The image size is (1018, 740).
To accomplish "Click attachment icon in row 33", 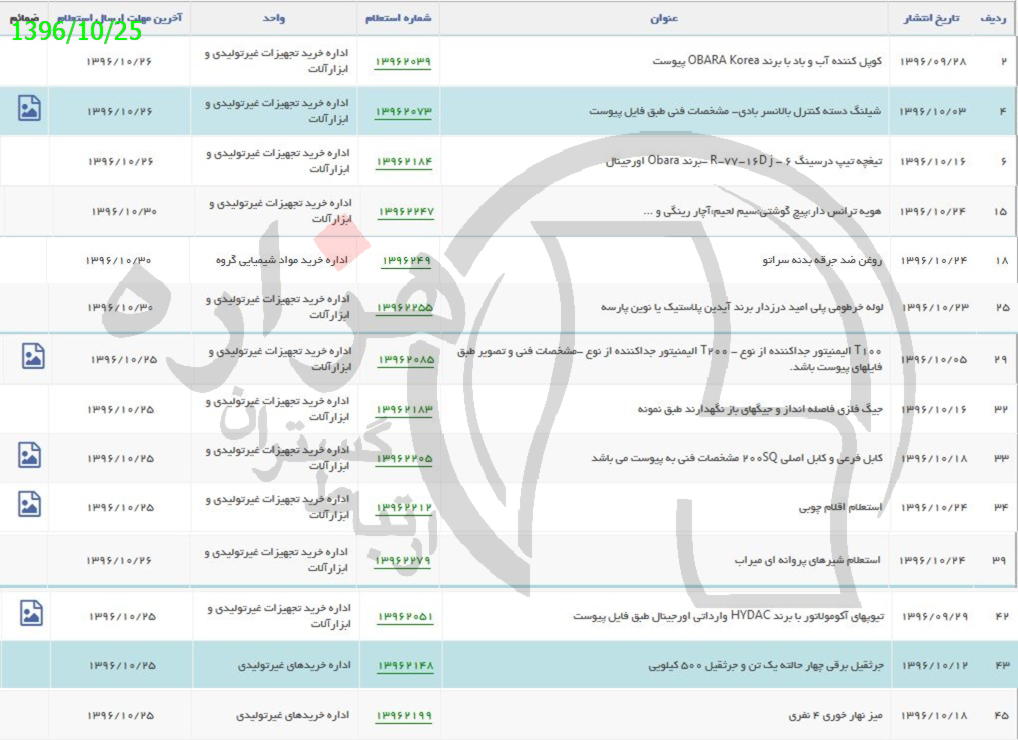I will (30, 456).
